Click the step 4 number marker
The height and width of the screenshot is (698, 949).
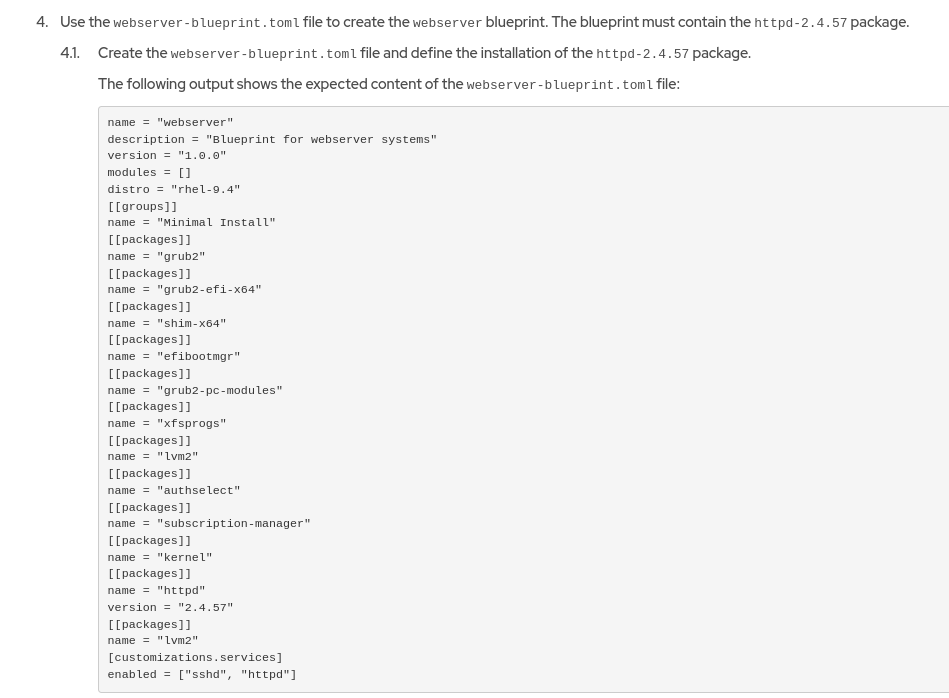coord(42,22)
